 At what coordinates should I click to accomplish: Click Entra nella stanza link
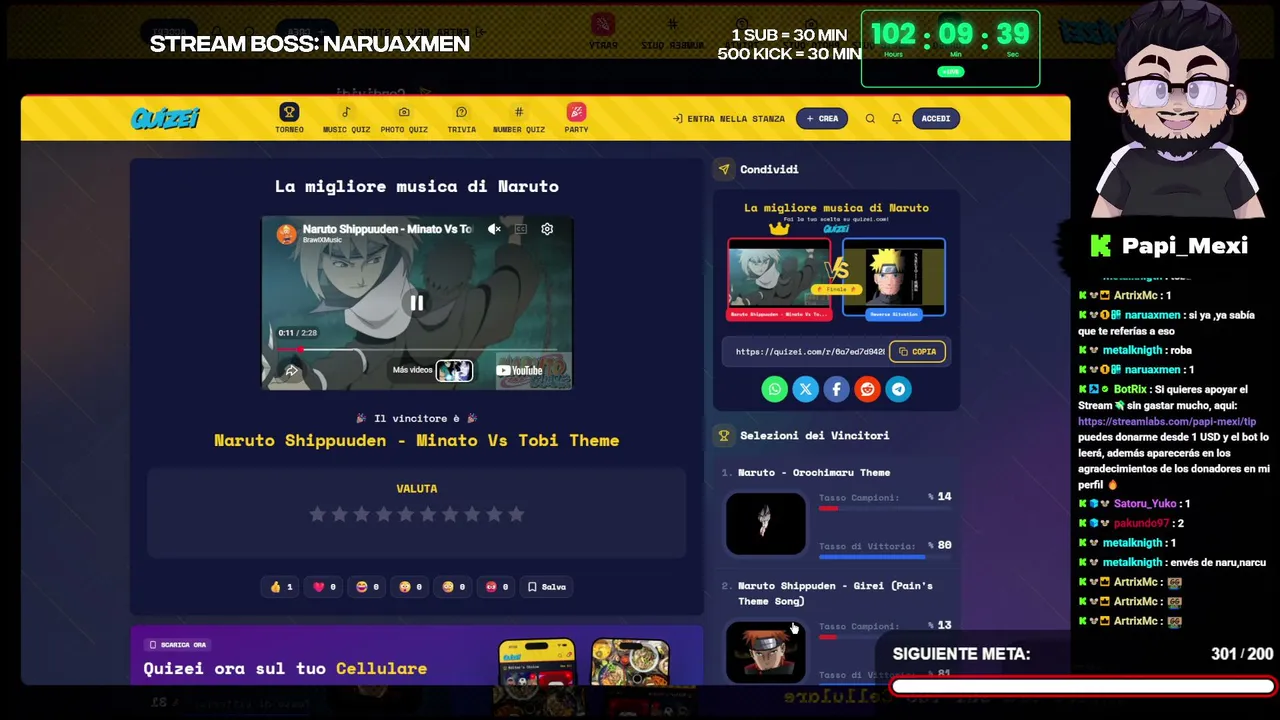click(x=729, y=119)
